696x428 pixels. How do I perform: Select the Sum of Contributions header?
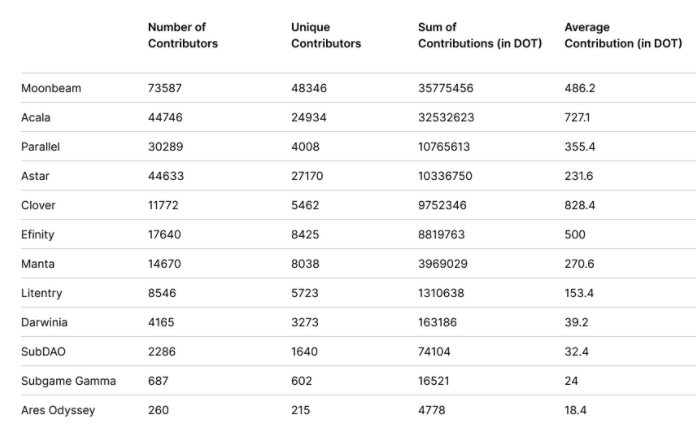(480, 35)
